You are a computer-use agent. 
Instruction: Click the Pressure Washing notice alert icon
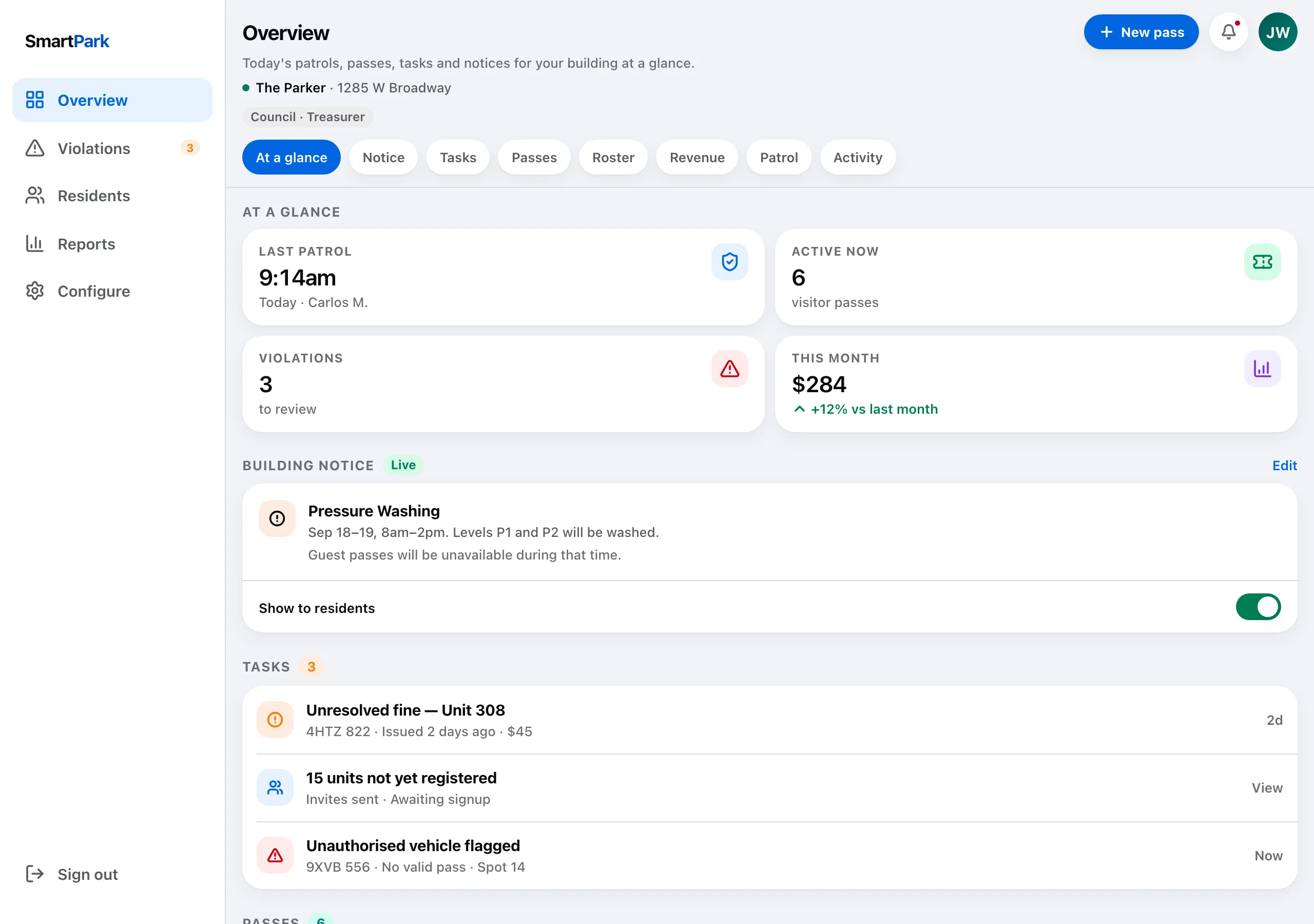click(277, 518)
